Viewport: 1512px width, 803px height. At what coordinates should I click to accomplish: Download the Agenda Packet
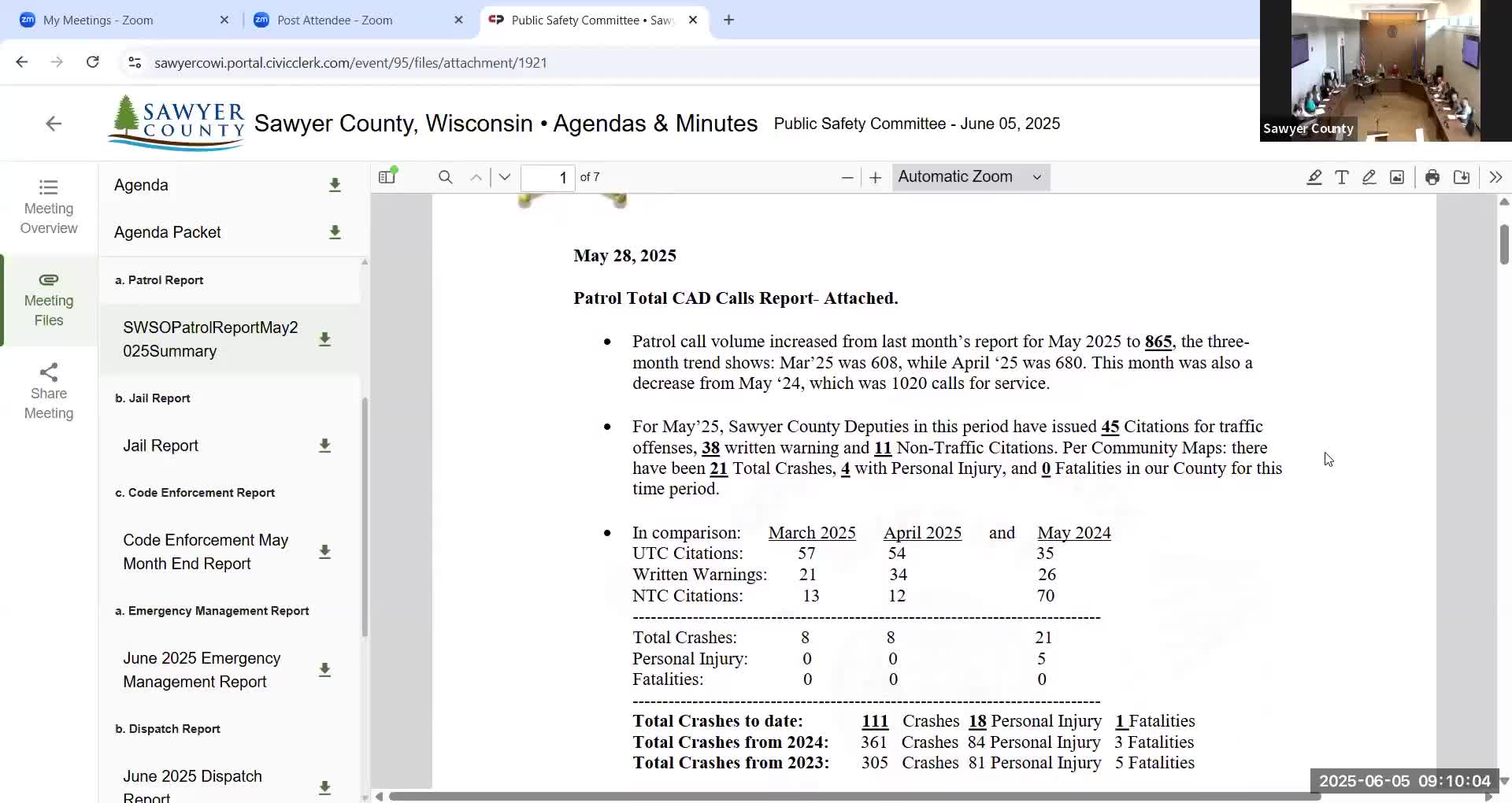335,232
